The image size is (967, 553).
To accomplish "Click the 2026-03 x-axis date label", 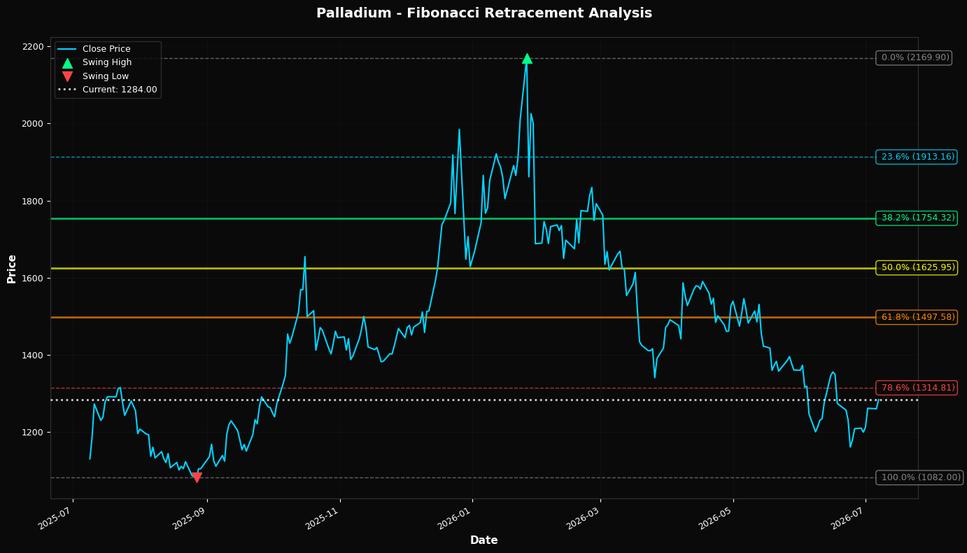I will 583,517.
